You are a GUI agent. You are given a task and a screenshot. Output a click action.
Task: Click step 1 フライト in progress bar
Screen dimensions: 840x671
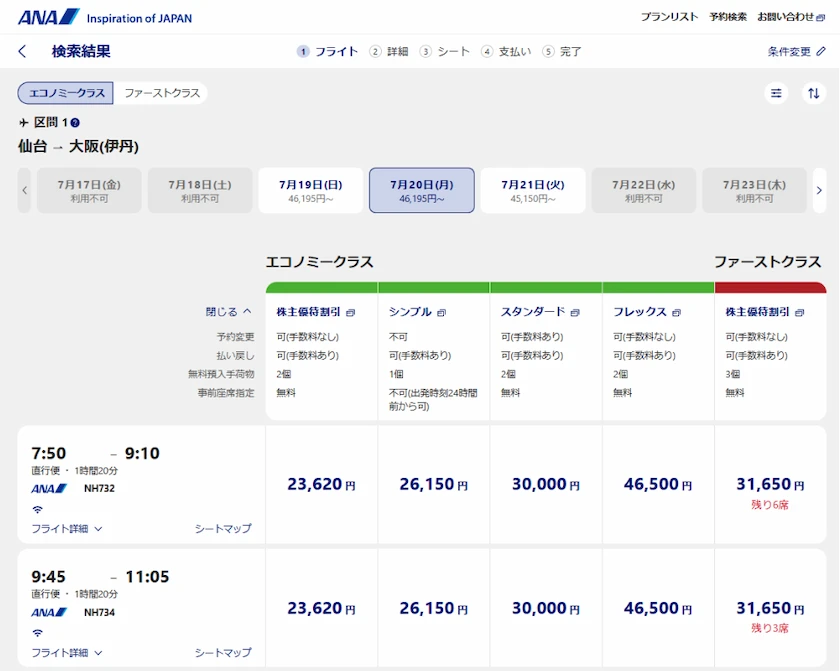327,51
